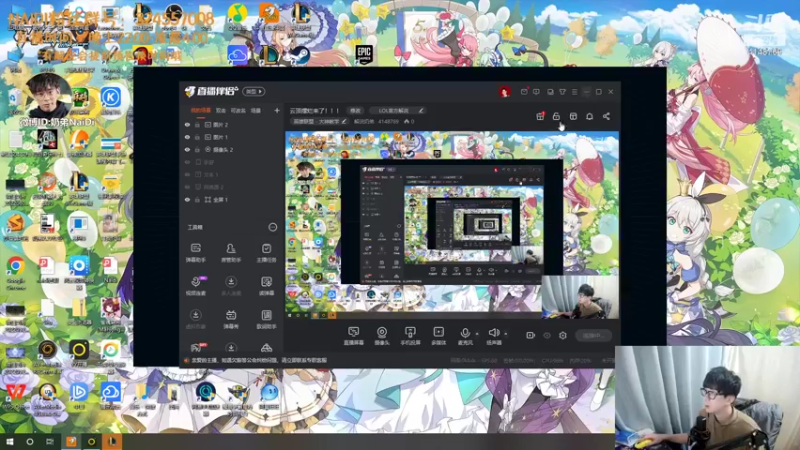
Task: Edit the 英雄联盟 category with its pencil
Action: click(x=344, y=121)
